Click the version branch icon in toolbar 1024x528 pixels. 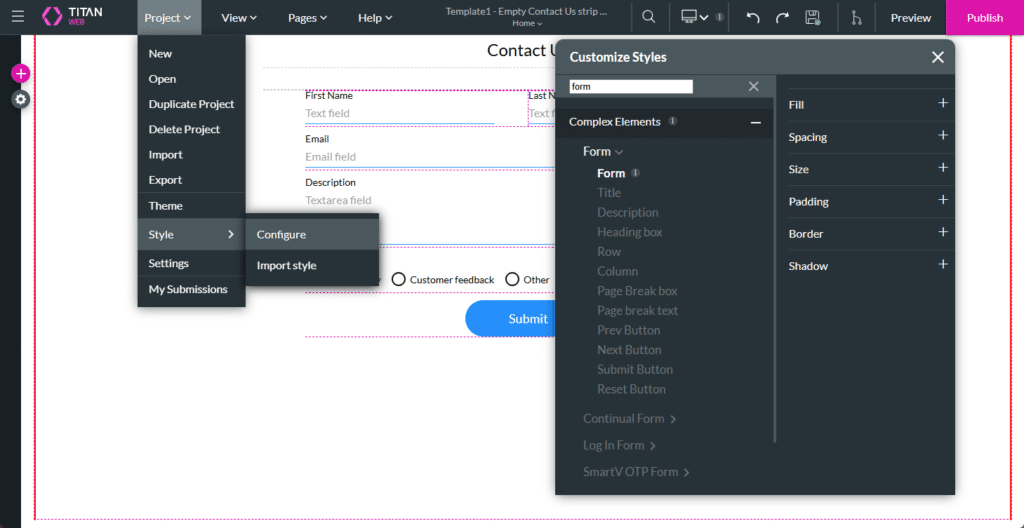tap(855, 17)
